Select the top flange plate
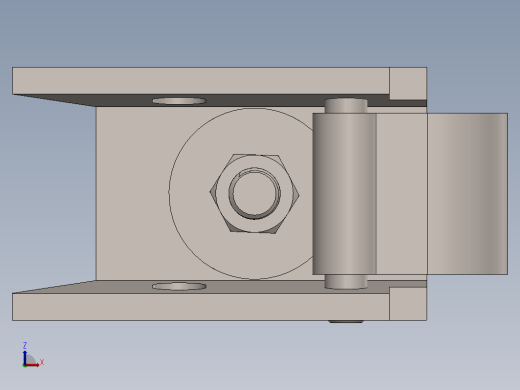The height and width of the screenshot is (390, 520). pos(201,81)
